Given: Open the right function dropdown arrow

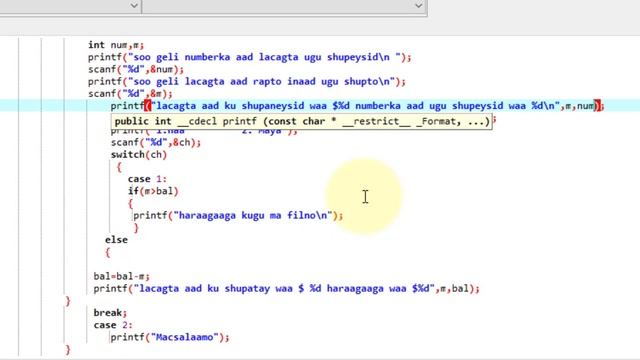Looking at the screenshot, I should [418, 6].
